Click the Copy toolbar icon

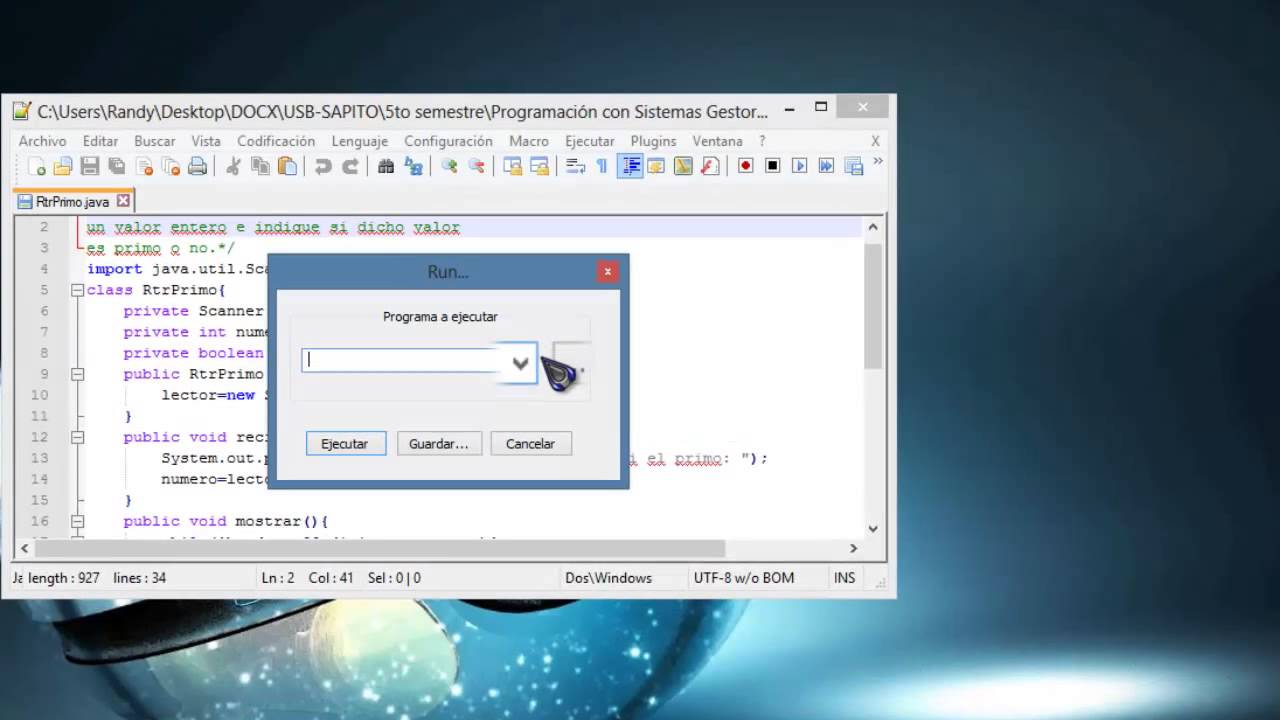tap(260, 166)
